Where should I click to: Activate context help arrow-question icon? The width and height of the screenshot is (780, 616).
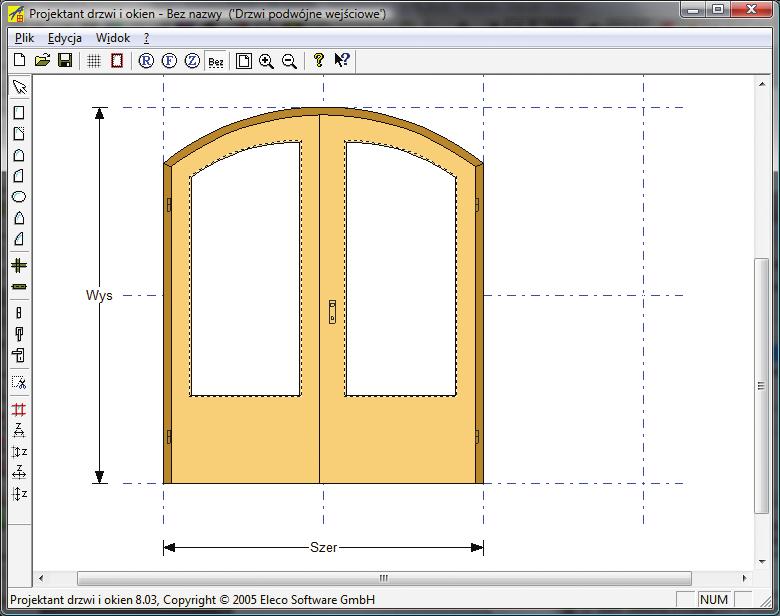[x=342, y=61]
